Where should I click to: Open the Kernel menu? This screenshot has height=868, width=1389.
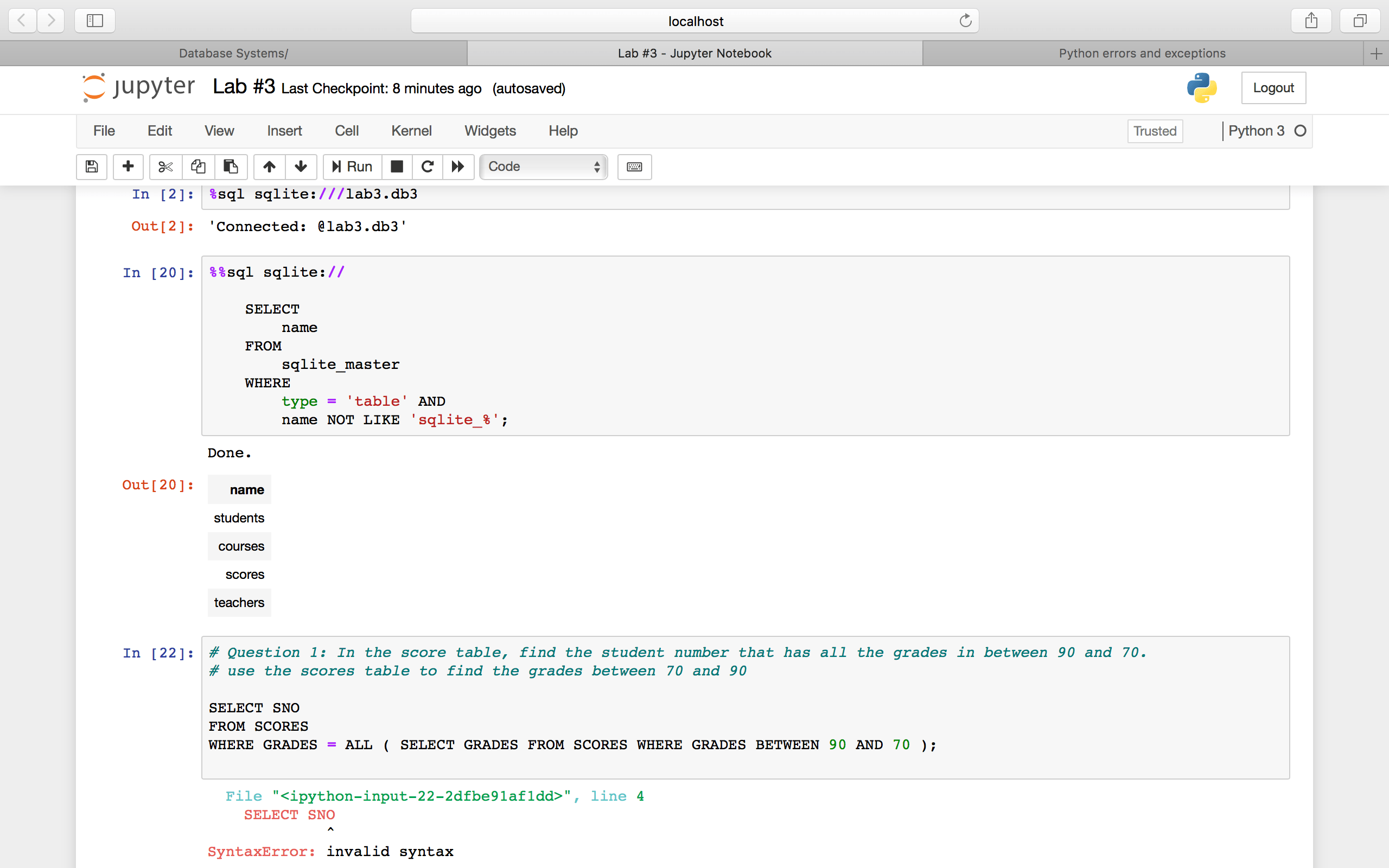click(411, 131)
